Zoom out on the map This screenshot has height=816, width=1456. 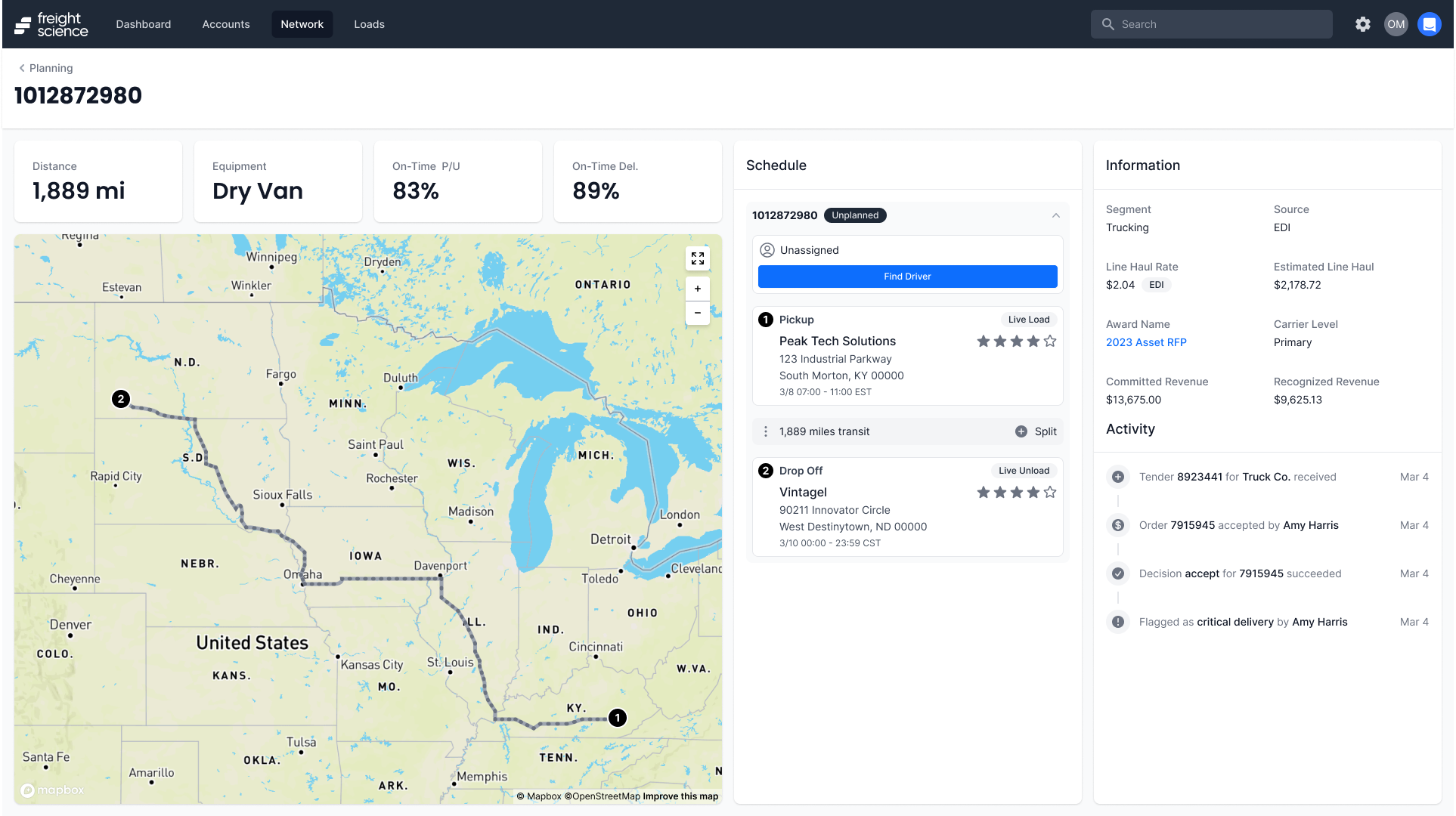[x=697, y=313]
